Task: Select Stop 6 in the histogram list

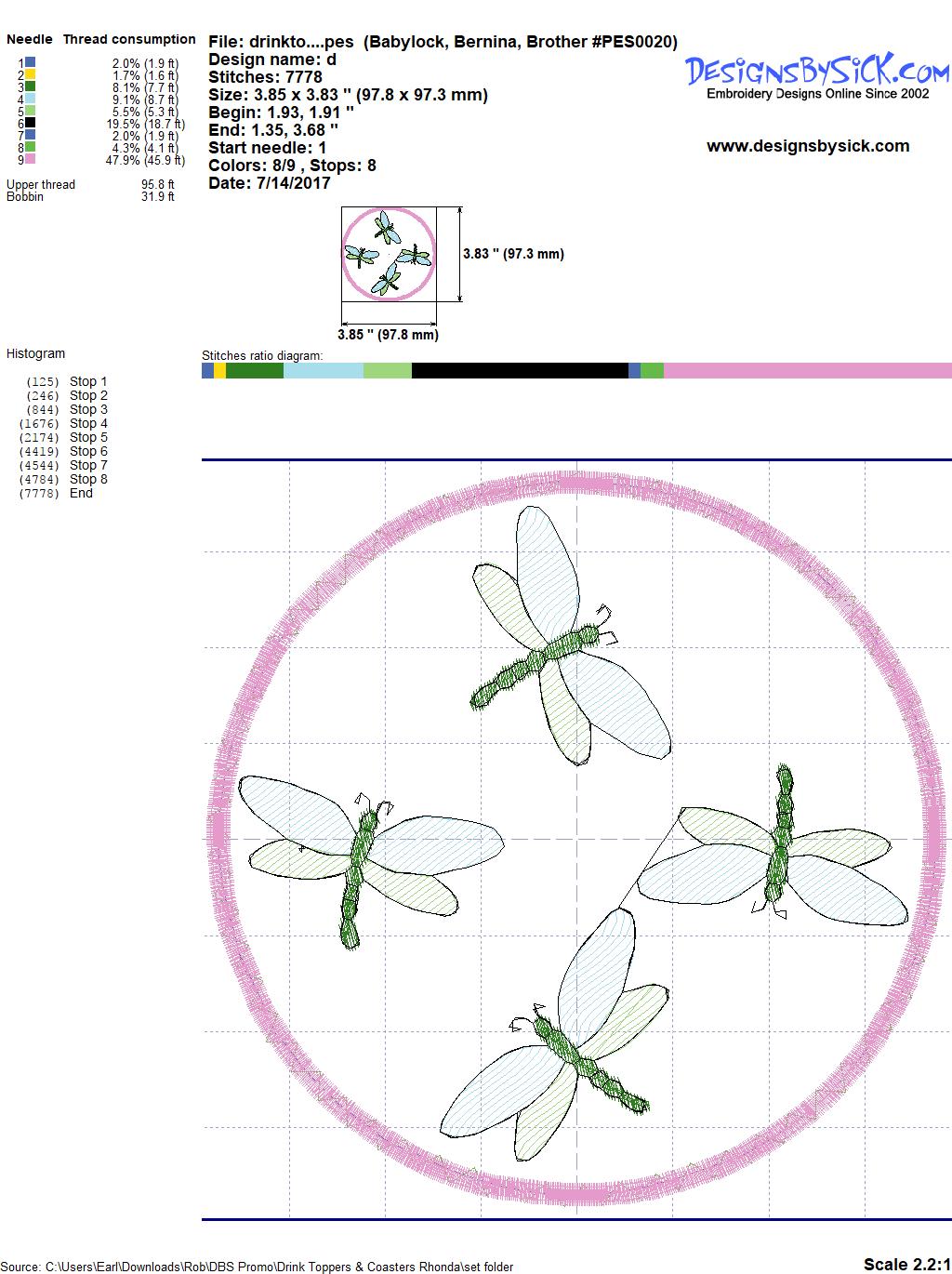Action: tap(88, 451)
